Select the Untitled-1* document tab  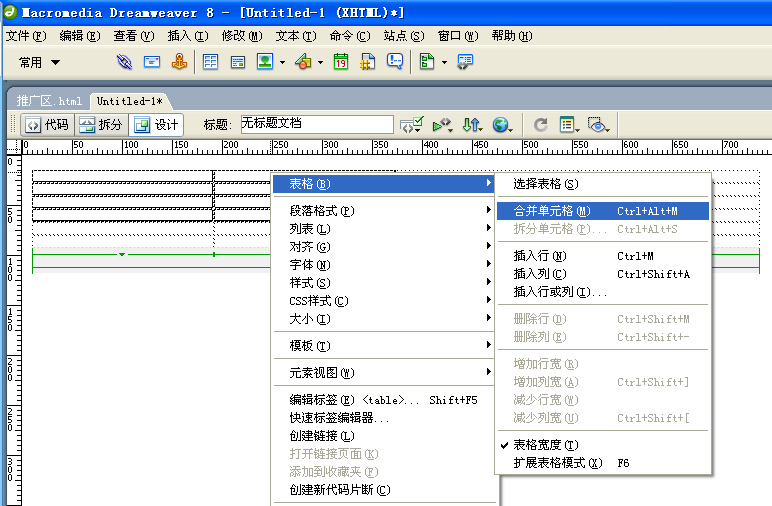129,101
